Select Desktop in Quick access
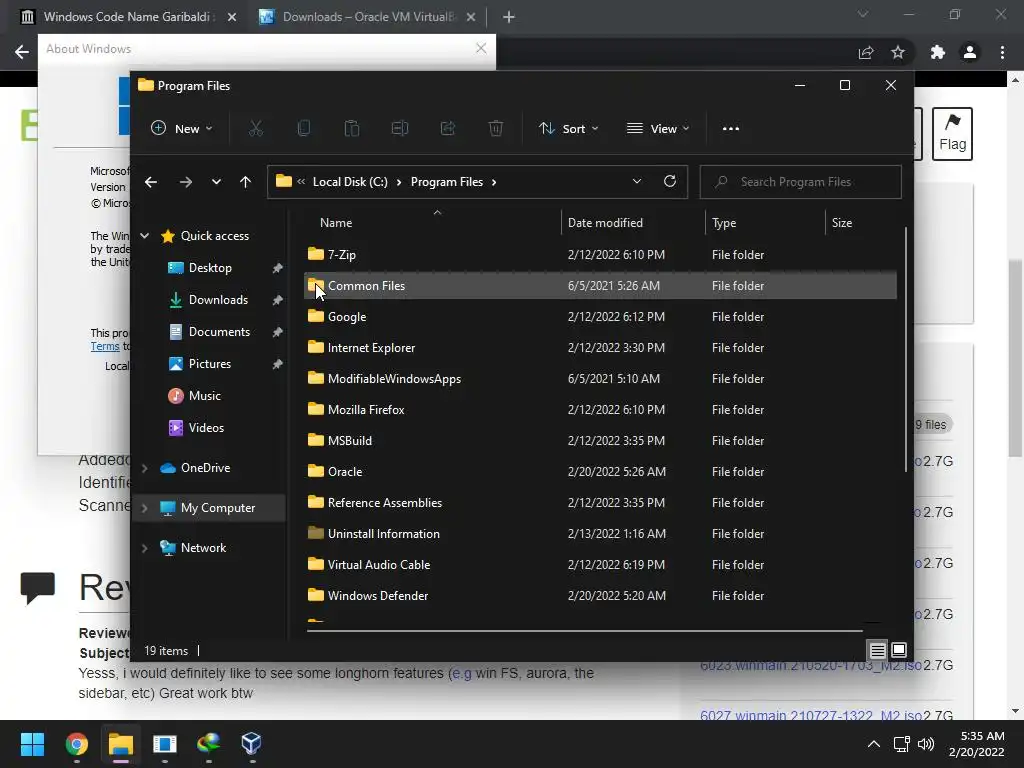The image size is (1024, 768). coord(210,268)
